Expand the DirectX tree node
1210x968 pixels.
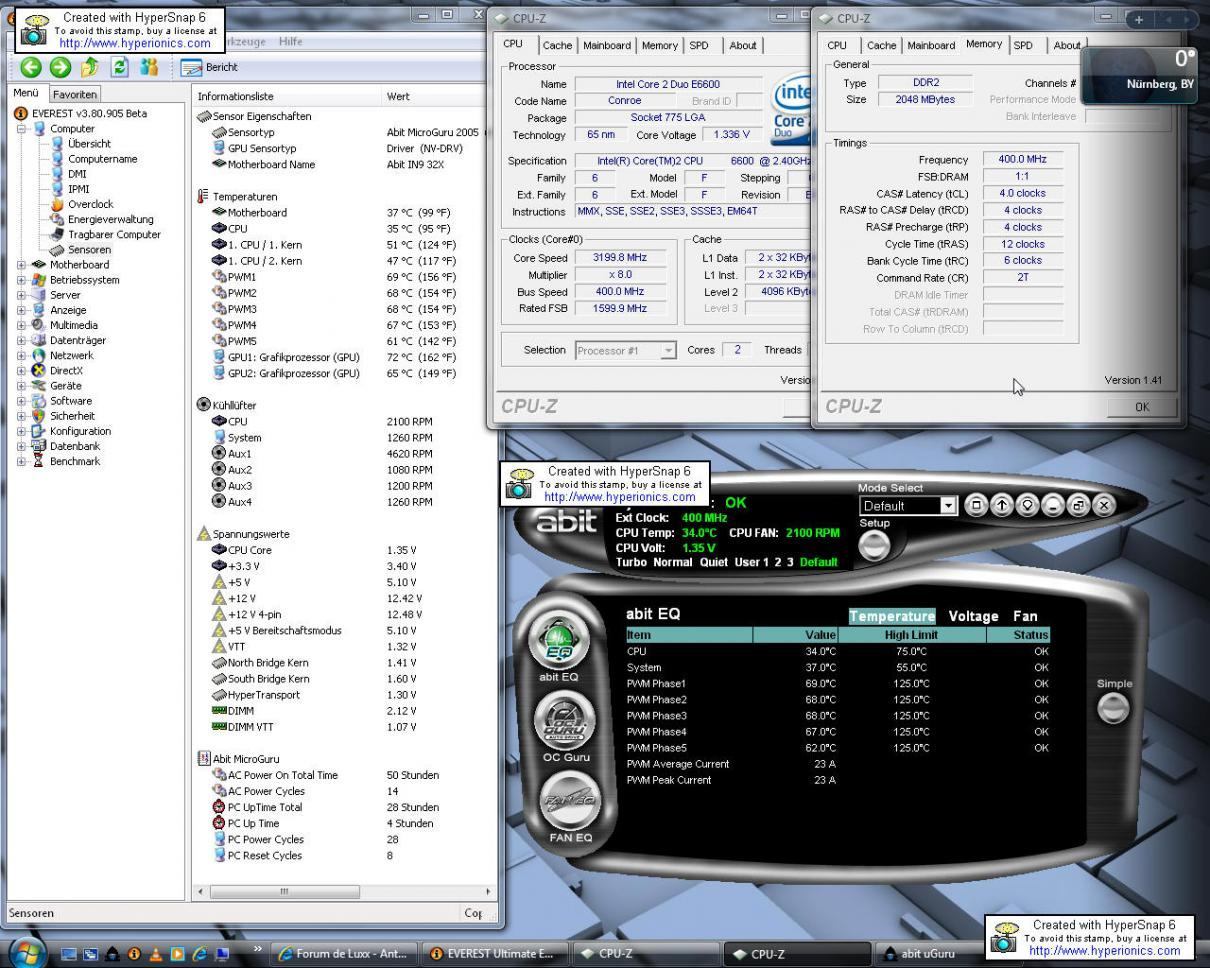tap(22, 370)
